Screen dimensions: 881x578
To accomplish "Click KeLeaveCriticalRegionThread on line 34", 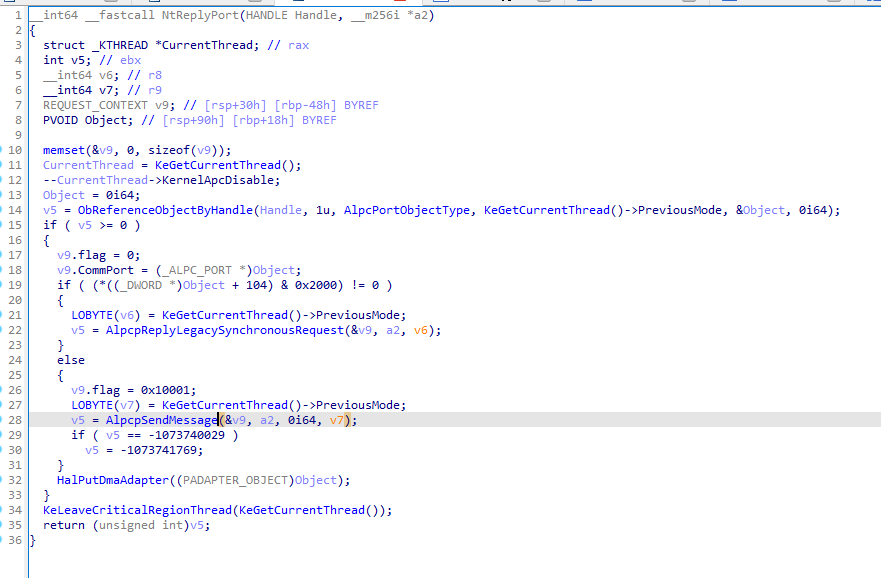I will pos(137,510).
